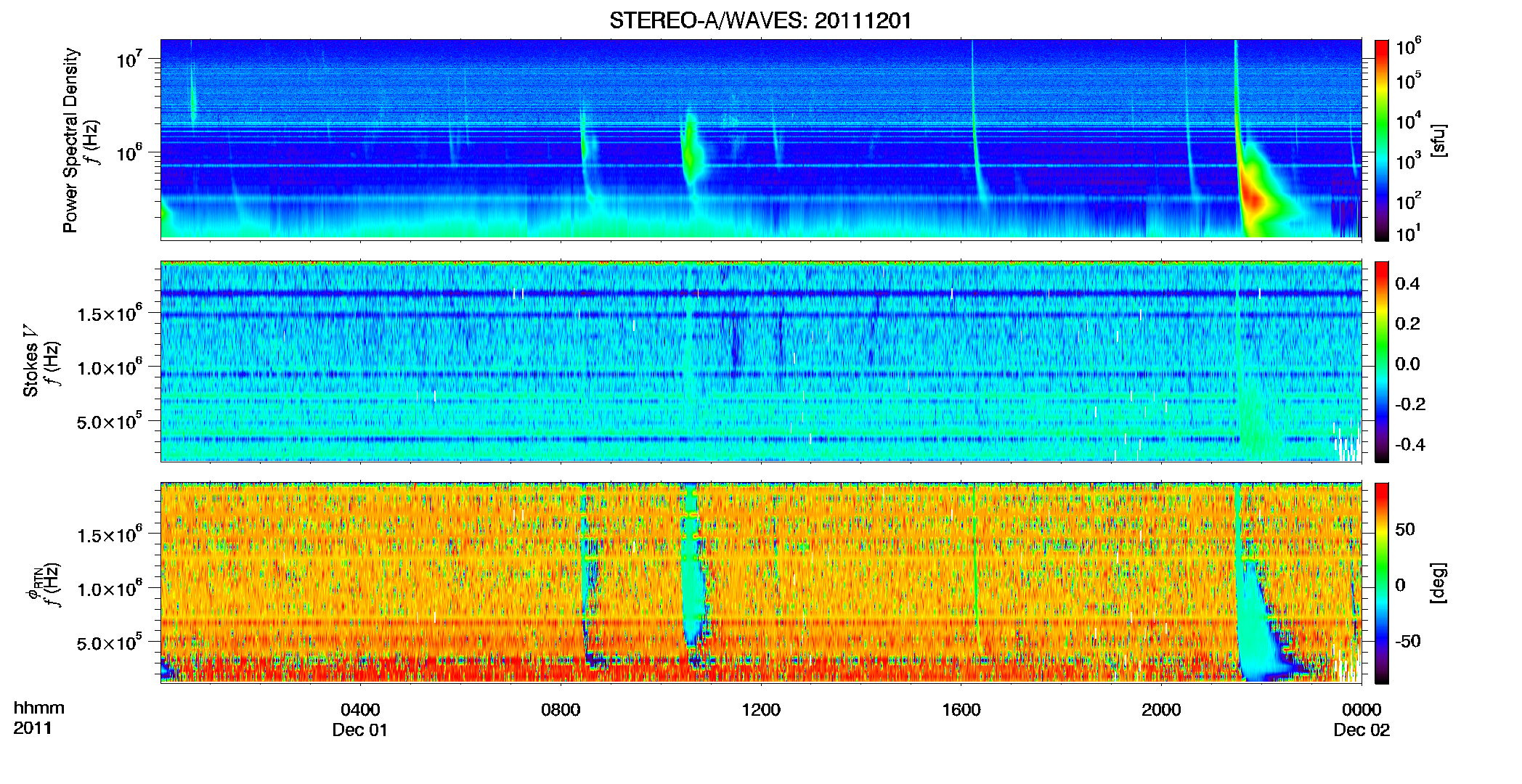The height and width of the screenshot is (784, 1522).
Task: Click the 5.0×10^5 tick in phi RTN panel
Action: (x=110, y=643)
